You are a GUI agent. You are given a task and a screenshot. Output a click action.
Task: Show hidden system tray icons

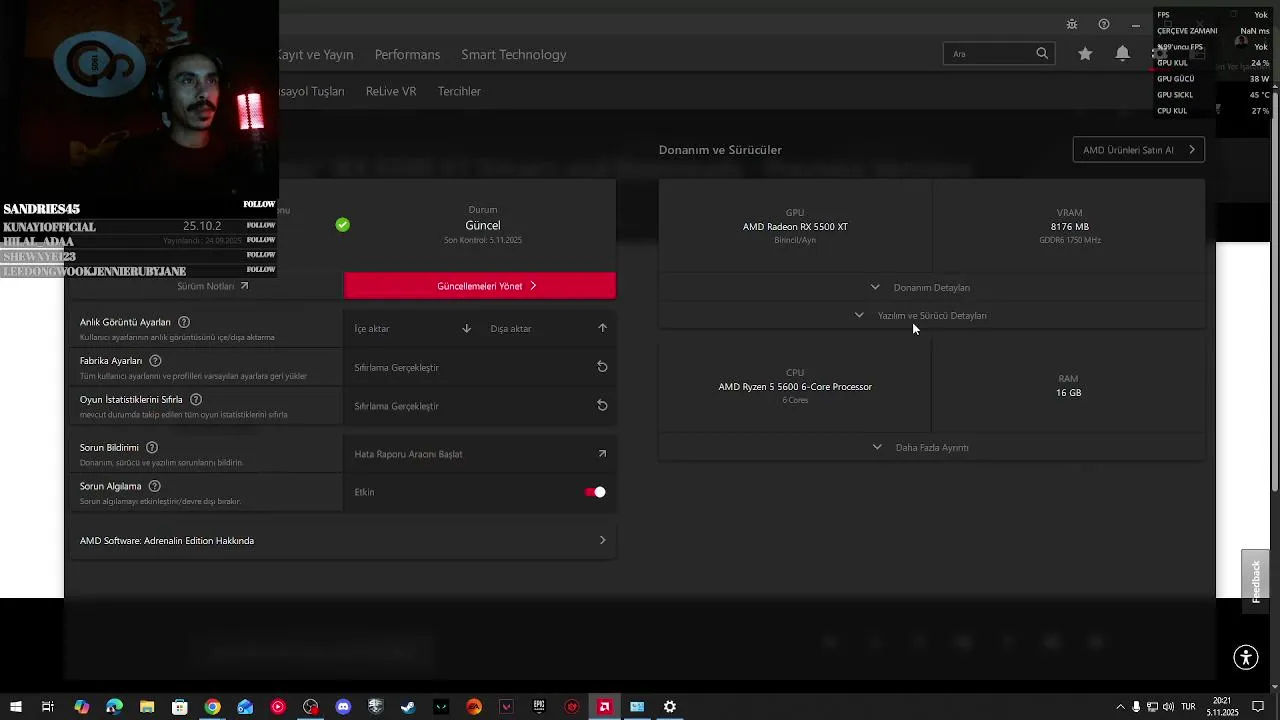pos(1120,707)
